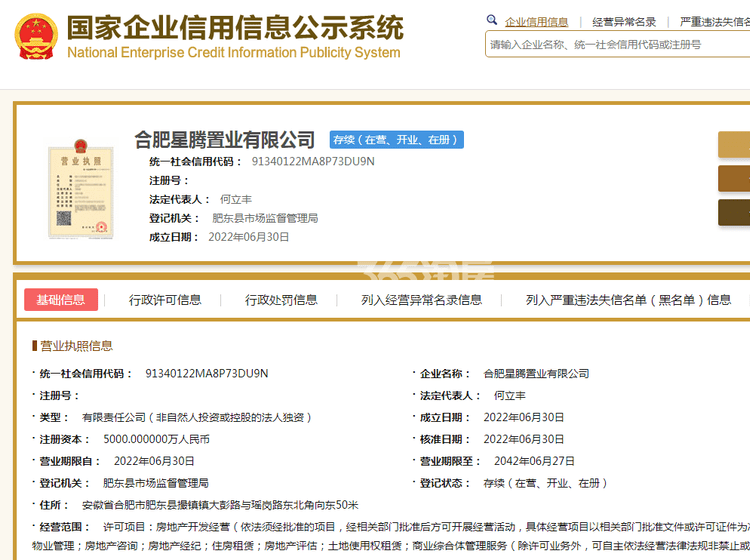Click the 住所 address text value
Image resolution: width=750 pixels, height=560 pixels.
coord(220,504)
